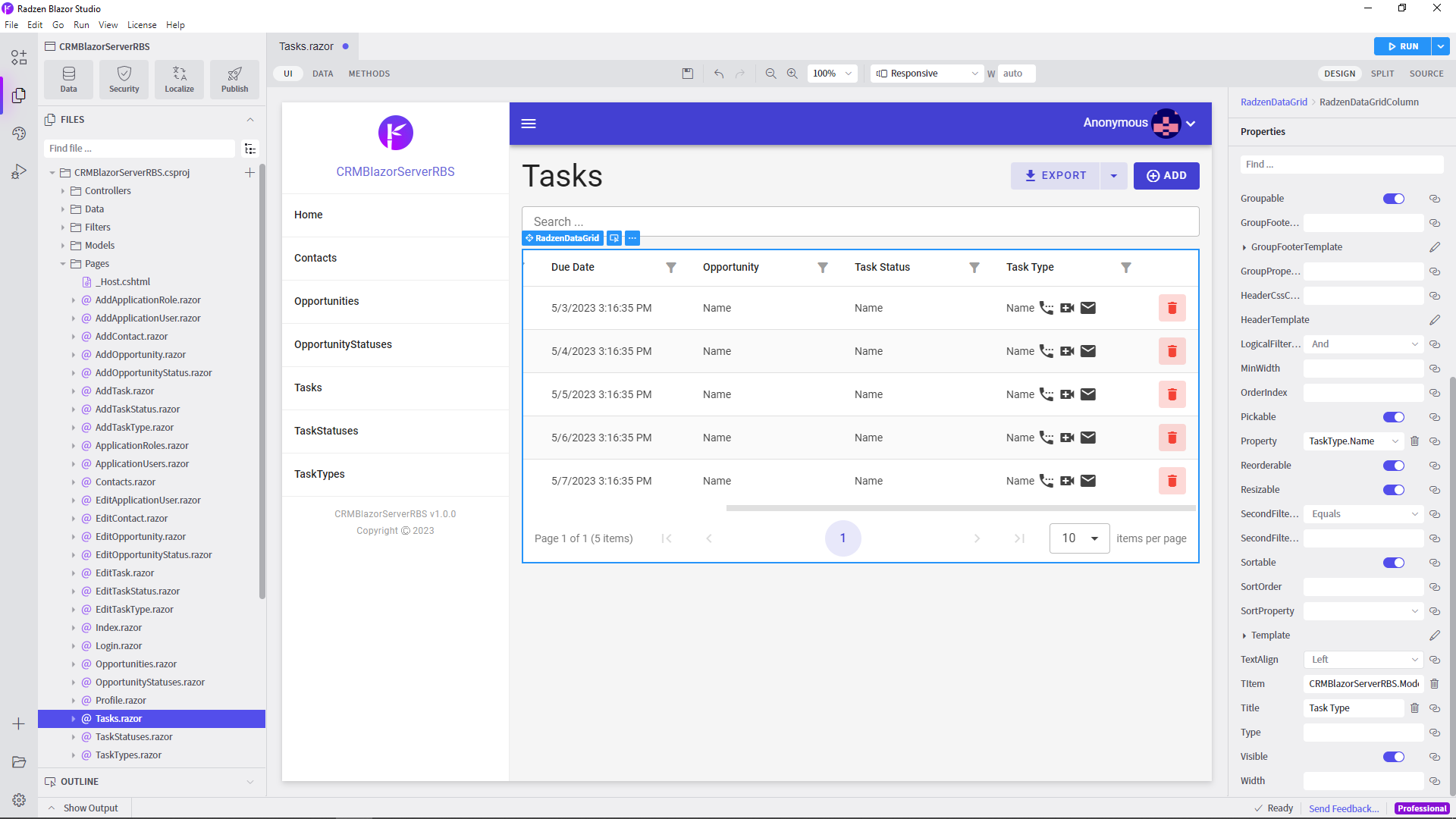Open the zoom percentage dropdown
Image resolution: width=1456 pixels, height=819 pixels.
point(832,74)
